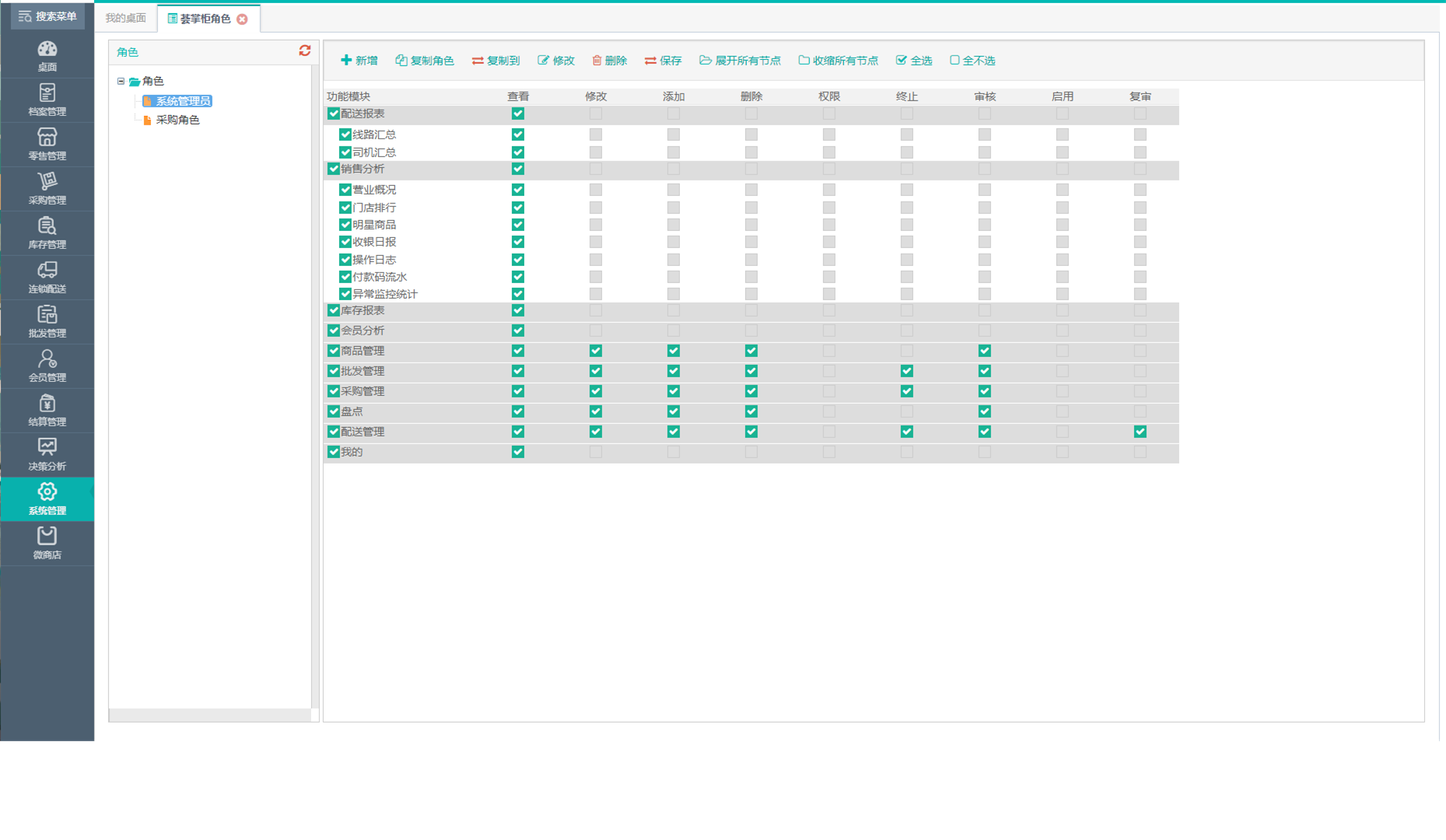Click 新增 to add a role
Screen dimensions: 1446x840
point(359,61)
